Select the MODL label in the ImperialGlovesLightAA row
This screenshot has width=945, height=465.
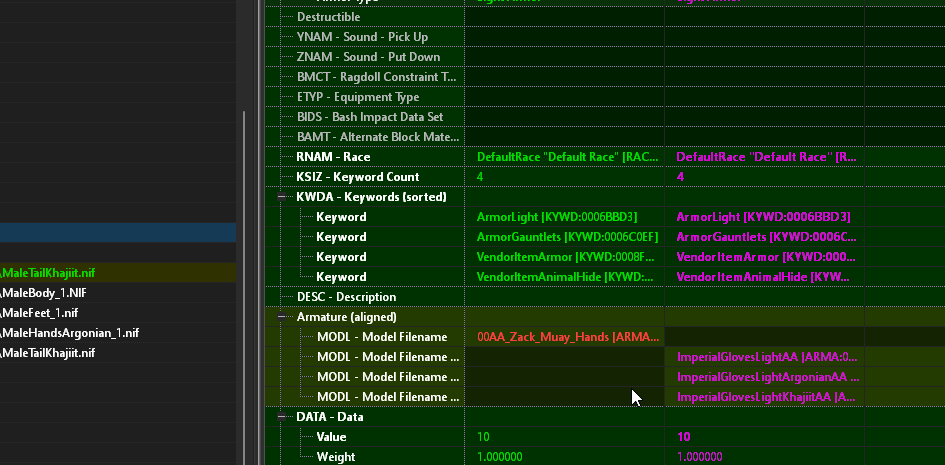click(x=388, y=357)
